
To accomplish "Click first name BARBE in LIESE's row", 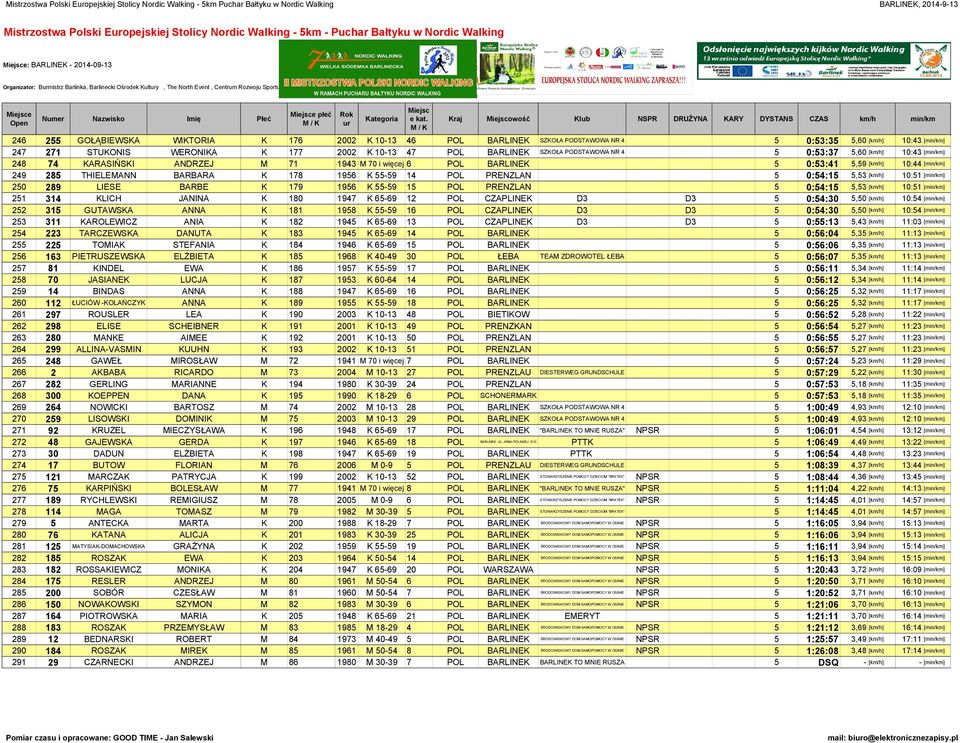I will point(193,187).
